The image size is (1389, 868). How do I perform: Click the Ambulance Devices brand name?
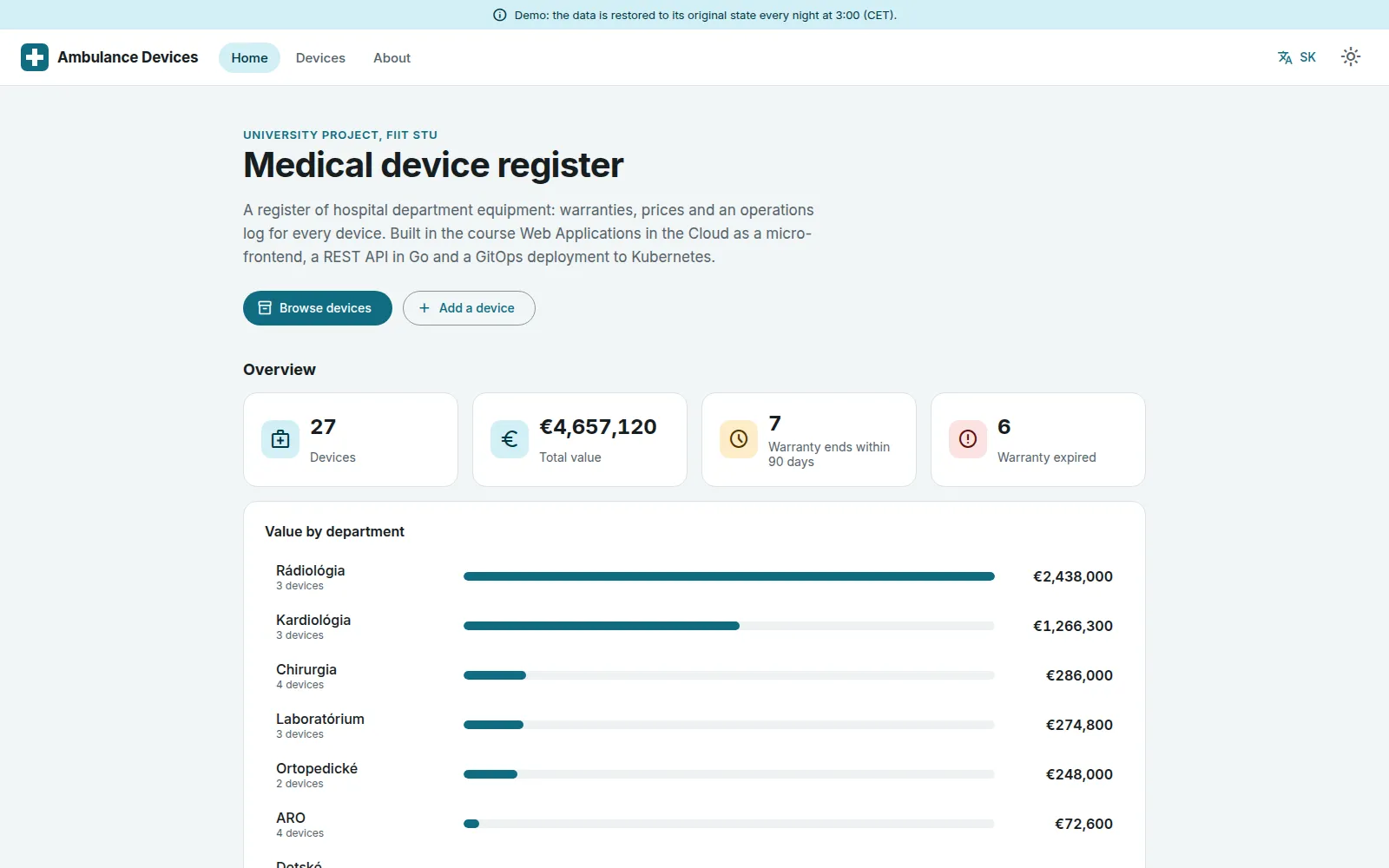point(128,57)
